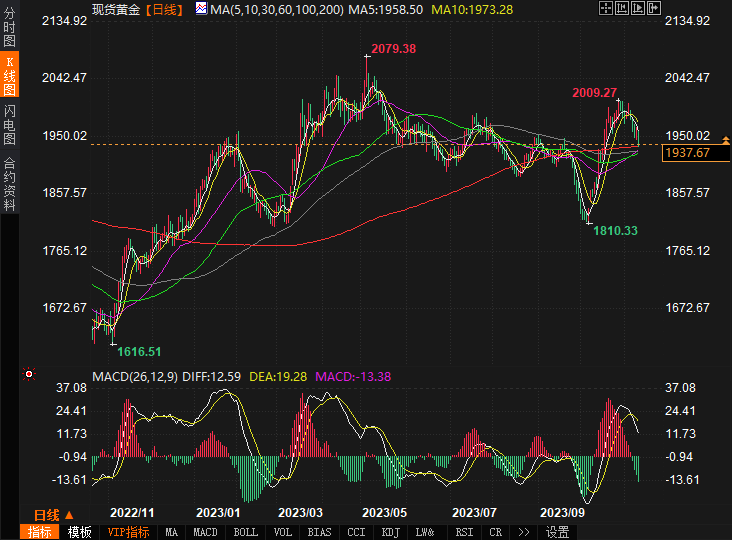
Task: Enable the RSI indicator
Action: [x=464, y=532]
